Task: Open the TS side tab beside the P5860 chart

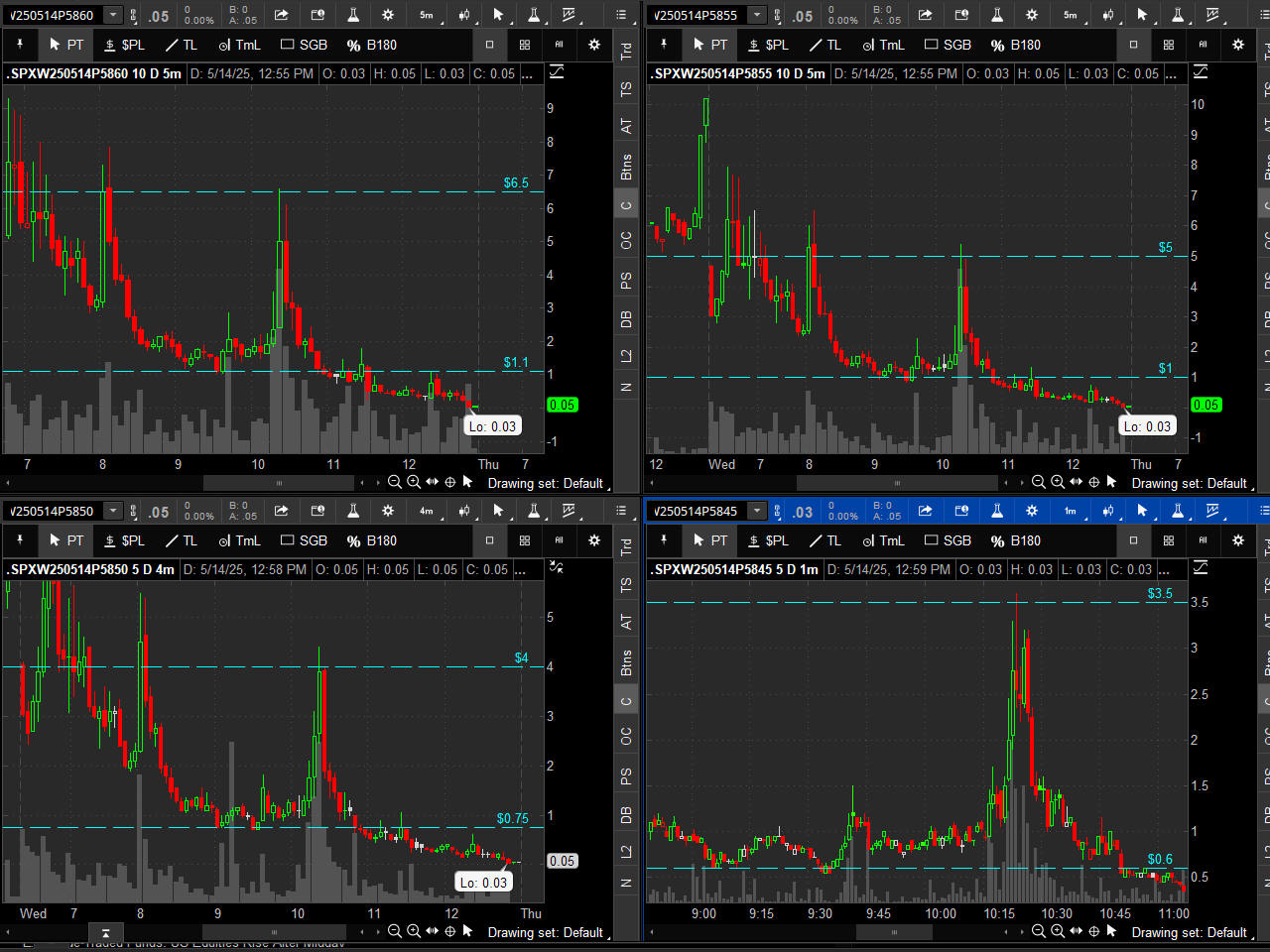Action: (x=626, y=89)
